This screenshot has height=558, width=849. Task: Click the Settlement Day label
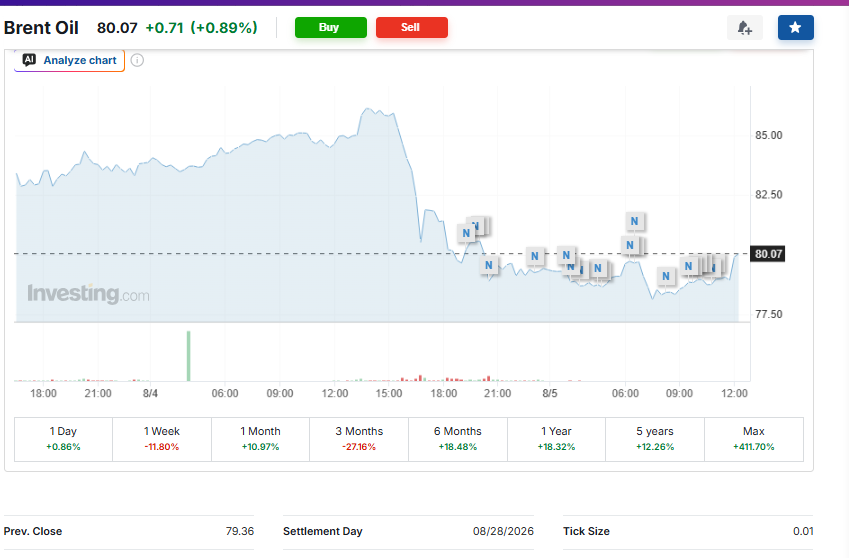[x=323, y=531]
